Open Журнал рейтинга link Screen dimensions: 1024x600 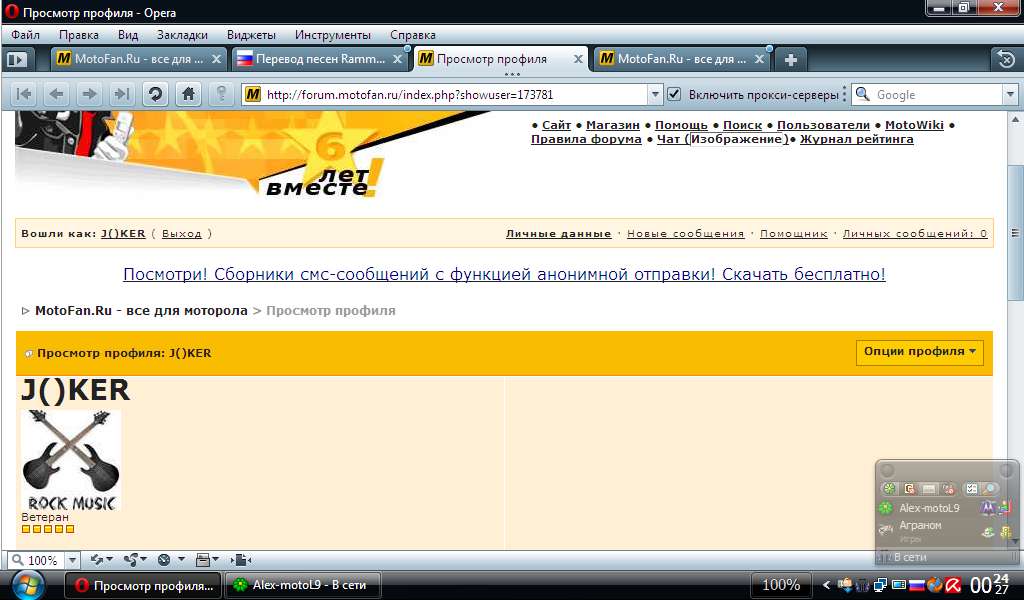click(857, 139)
